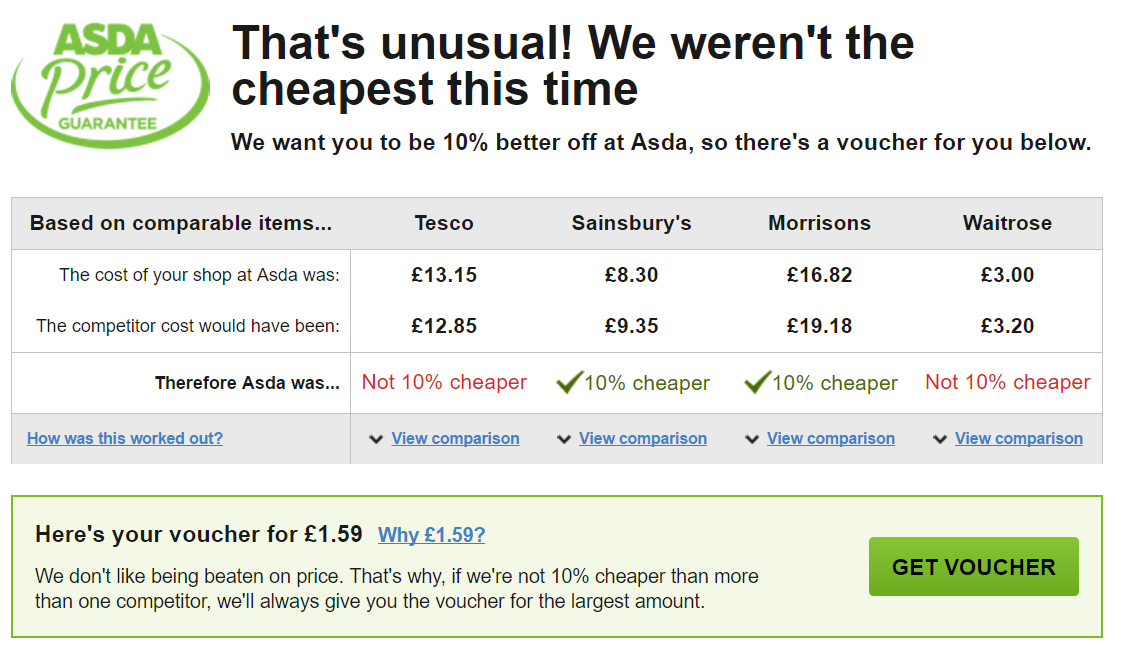Select the Tesco column header

click(444, 223)
